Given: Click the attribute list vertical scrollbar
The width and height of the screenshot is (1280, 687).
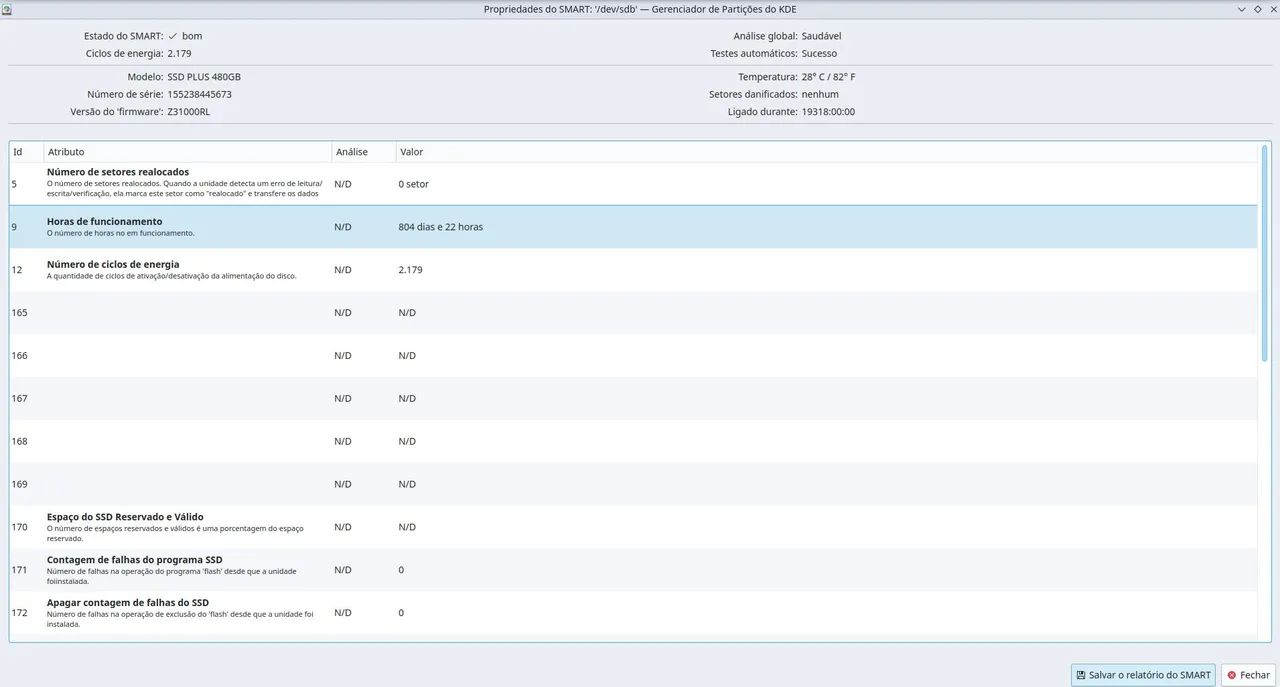Looking at the screenshot, I should [1264, 253].
